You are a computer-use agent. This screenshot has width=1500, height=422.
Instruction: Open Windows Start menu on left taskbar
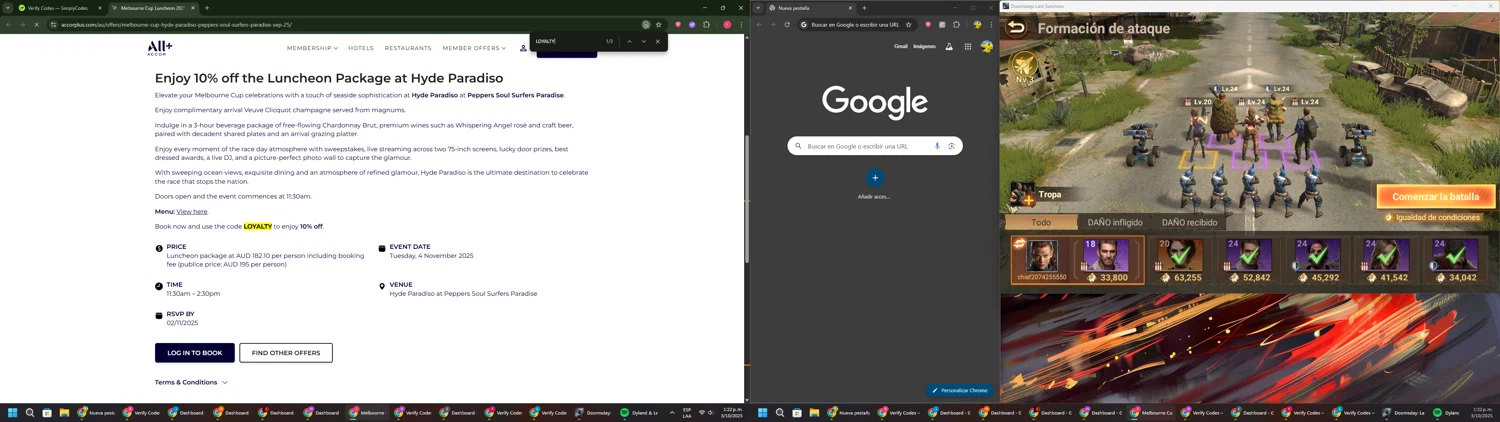coord(13,412)
